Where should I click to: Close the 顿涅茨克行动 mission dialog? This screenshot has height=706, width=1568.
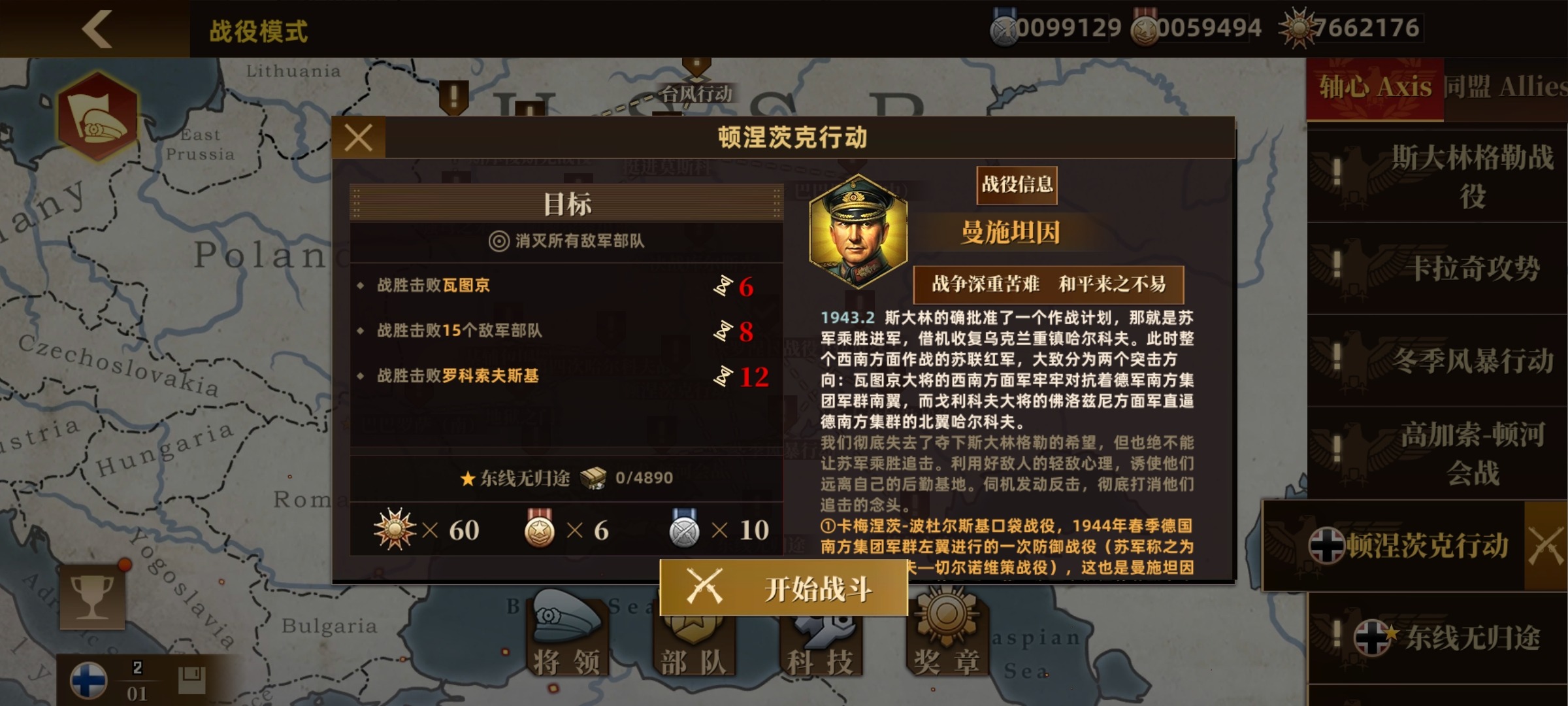click(x=359, y=138)
